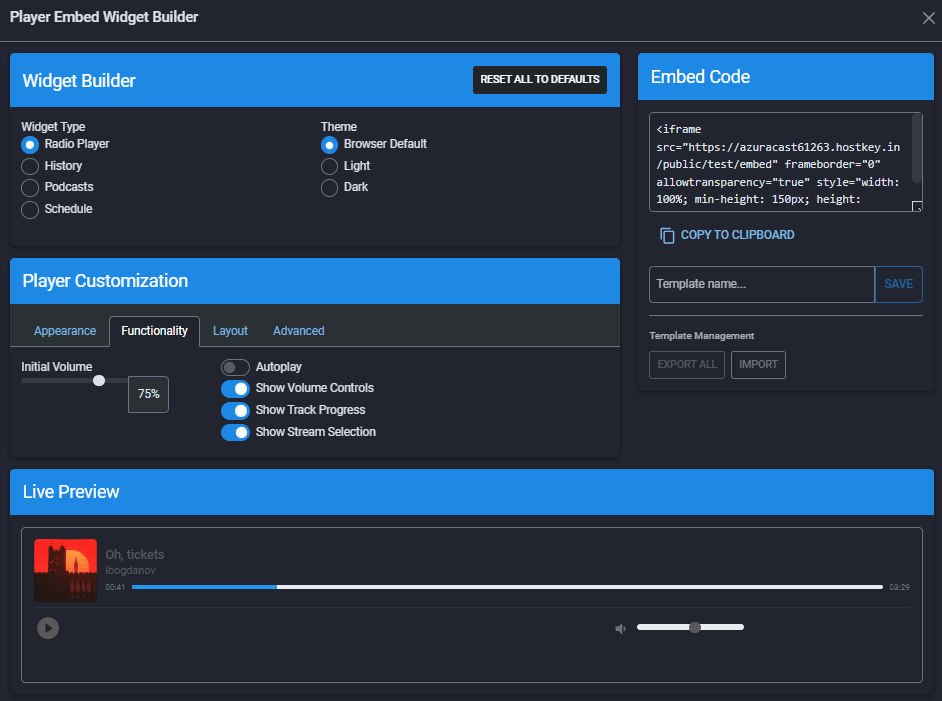942x701 pixels.
Task: Click the copy to clipboard icon
Action: [667, 235]
